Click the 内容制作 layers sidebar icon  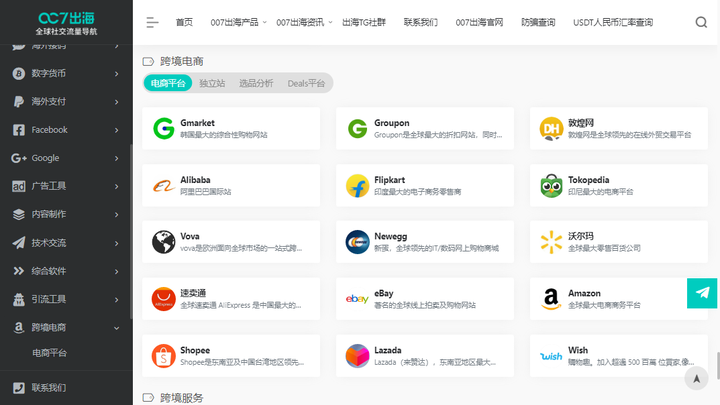[18, 214]
